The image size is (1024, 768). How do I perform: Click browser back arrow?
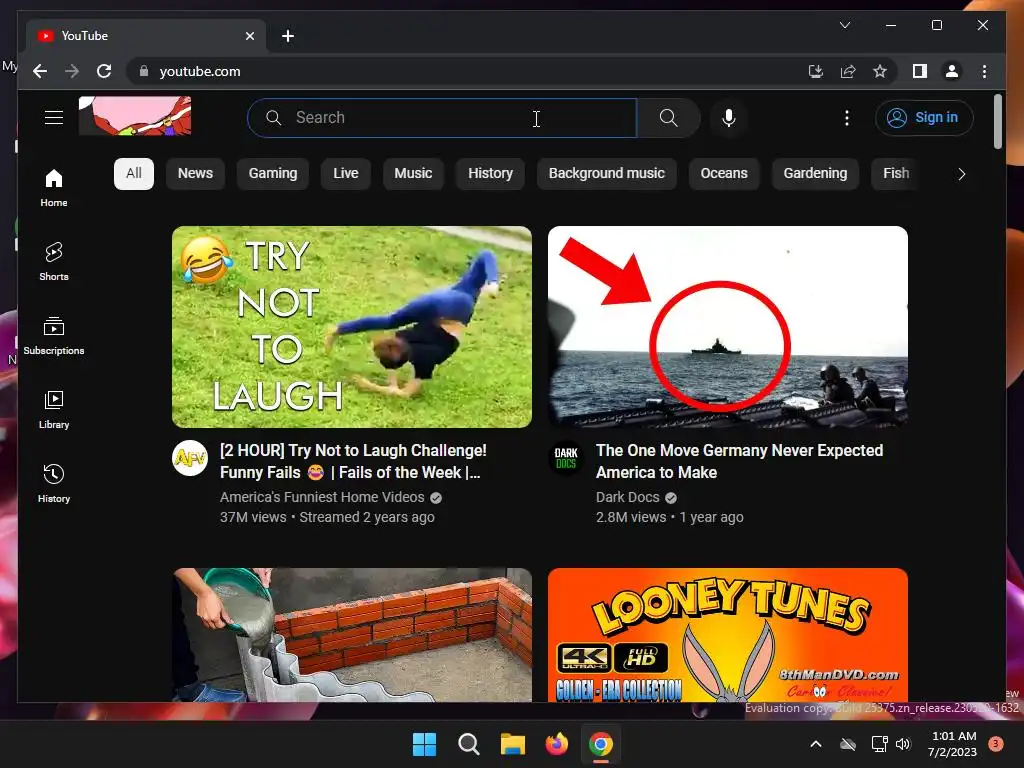[40, 71]
